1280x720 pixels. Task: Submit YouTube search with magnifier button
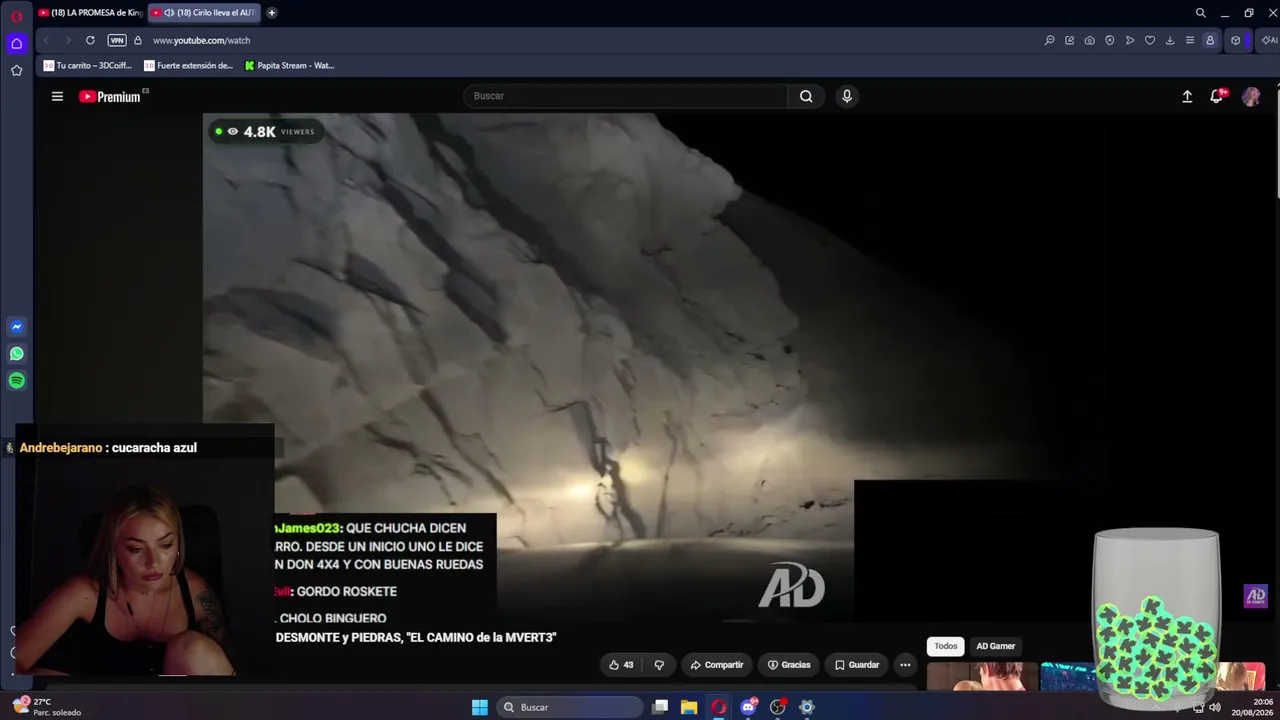[x=806, y=96]
